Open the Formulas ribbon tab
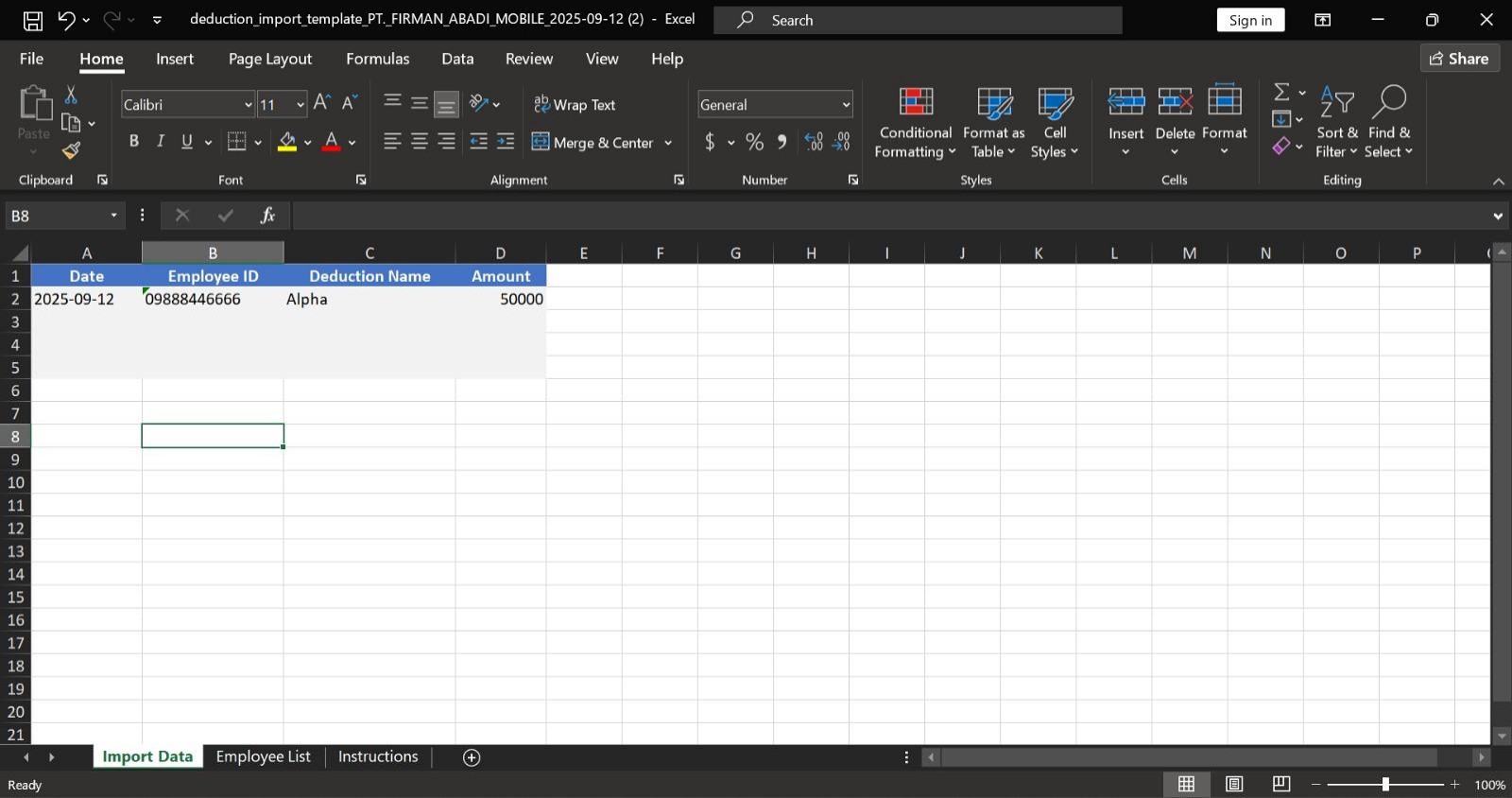Image resolution: width=1512 pixels, height=798 pixels. coord(377,59)
